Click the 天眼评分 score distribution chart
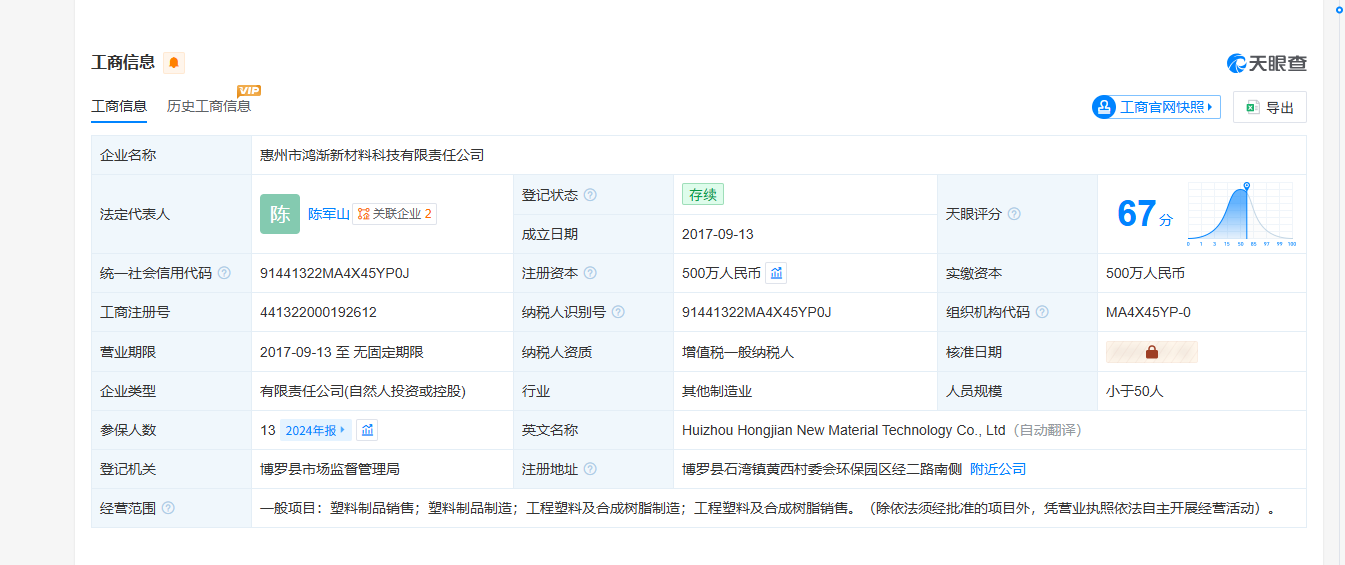Image resolution: width=1345 pixels, height=565 pixels. pyautogui.click(x=1240, y=214)
